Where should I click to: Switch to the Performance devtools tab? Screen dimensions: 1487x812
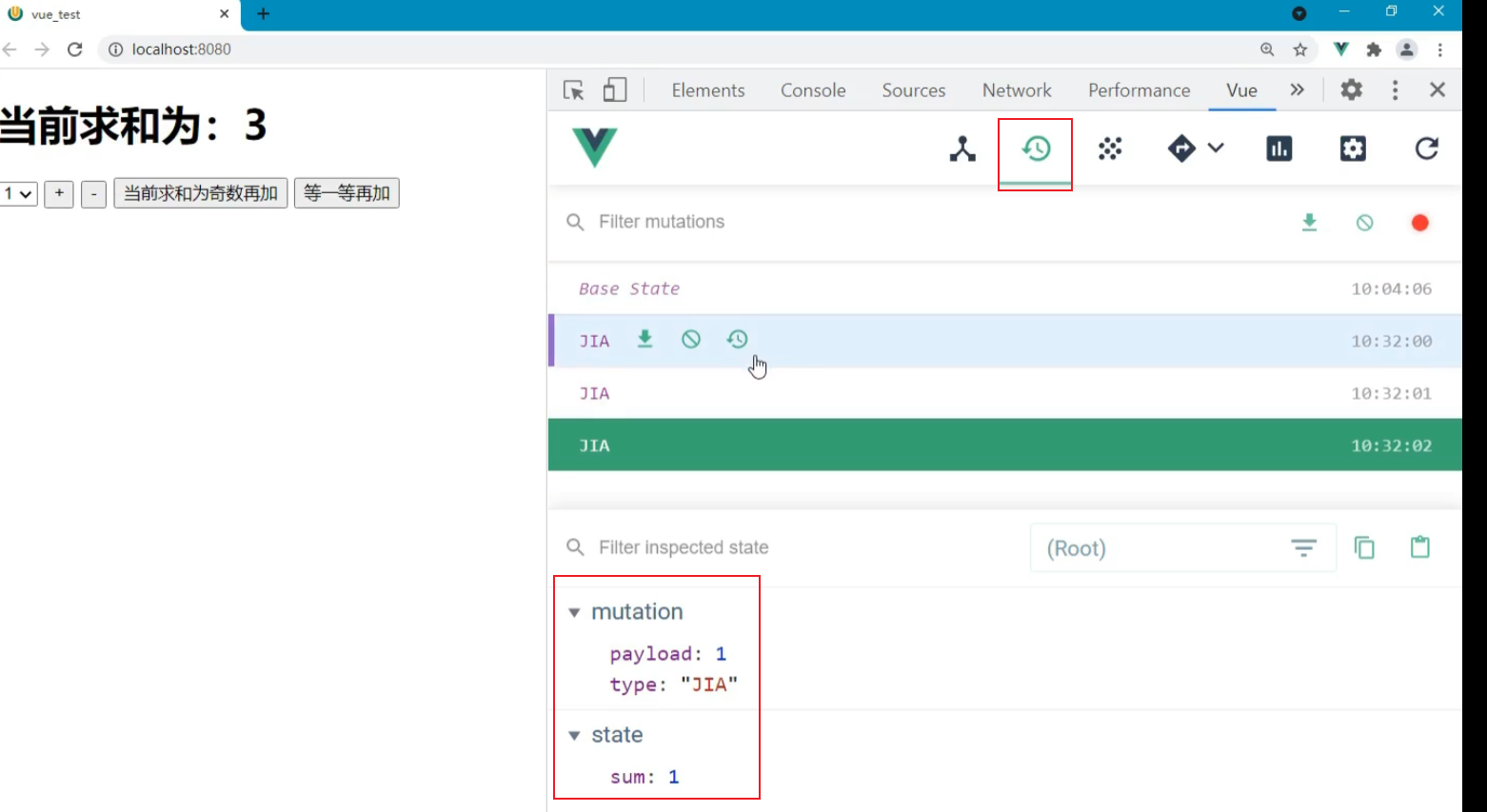(x=1140, y=90)
